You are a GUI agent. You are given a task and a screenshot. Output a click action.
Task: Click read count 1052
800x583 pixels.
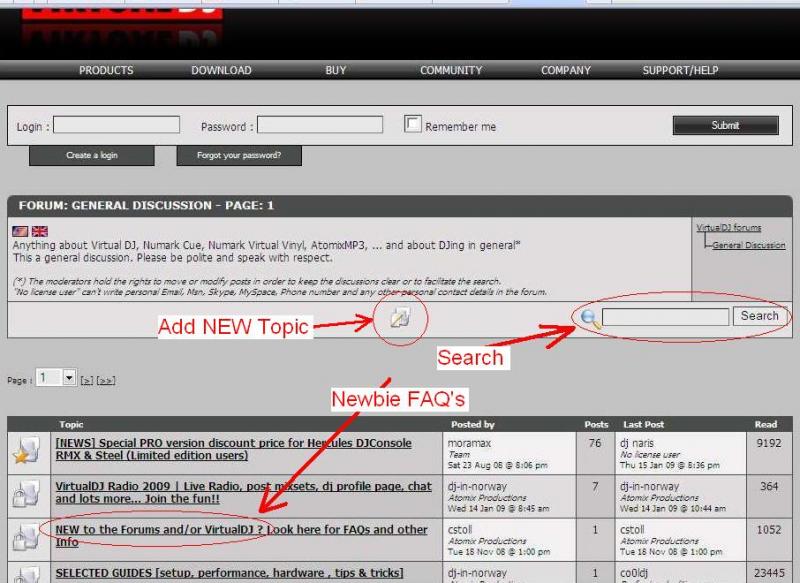[769, 530]
